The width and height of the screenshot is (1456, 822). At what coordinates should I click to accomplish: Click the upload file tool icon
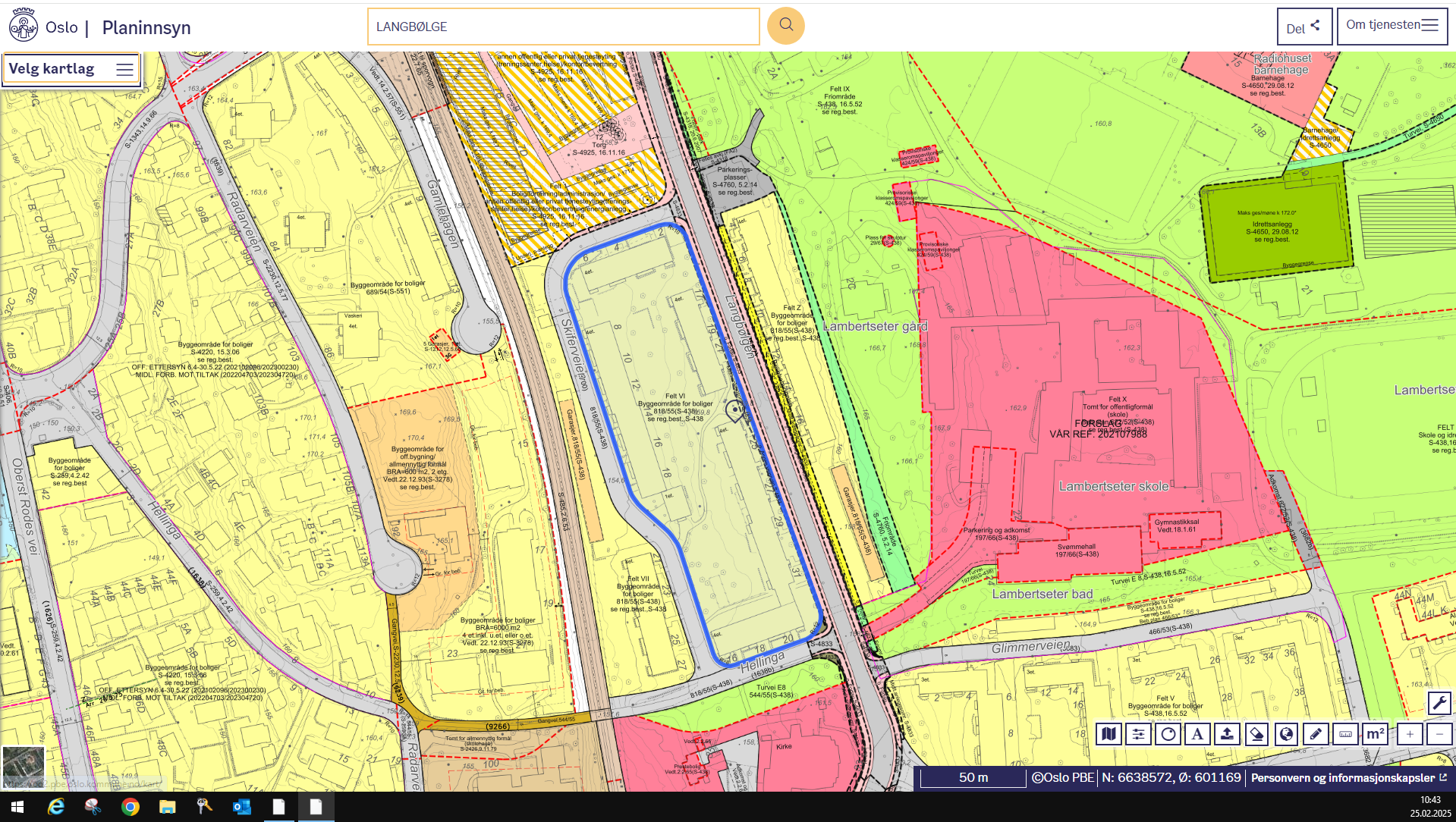[x=1227, y=733]
